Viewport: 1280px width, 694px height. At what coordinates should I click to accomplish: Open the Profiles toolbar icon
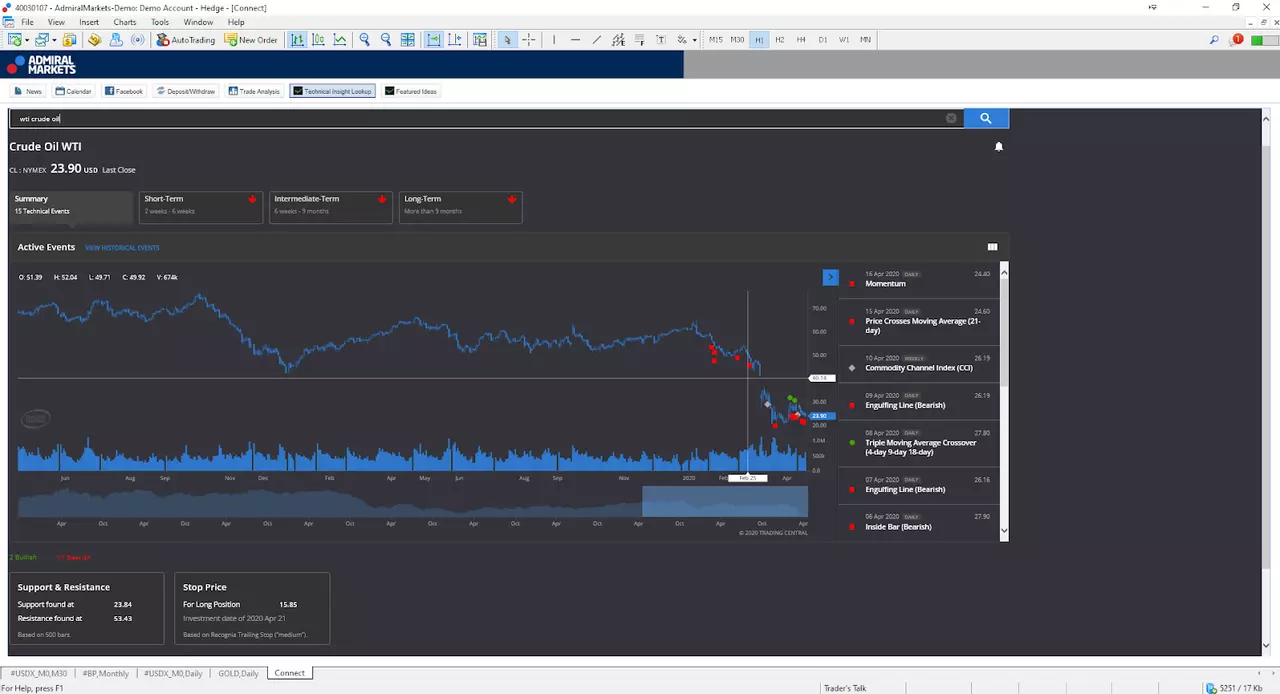coord(43,40)
